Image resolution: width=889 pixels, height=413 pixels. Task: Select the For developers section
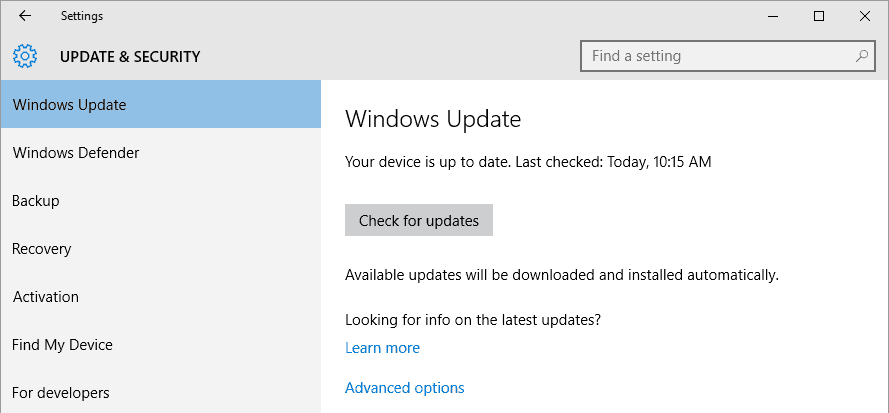[x=61, y=393]
